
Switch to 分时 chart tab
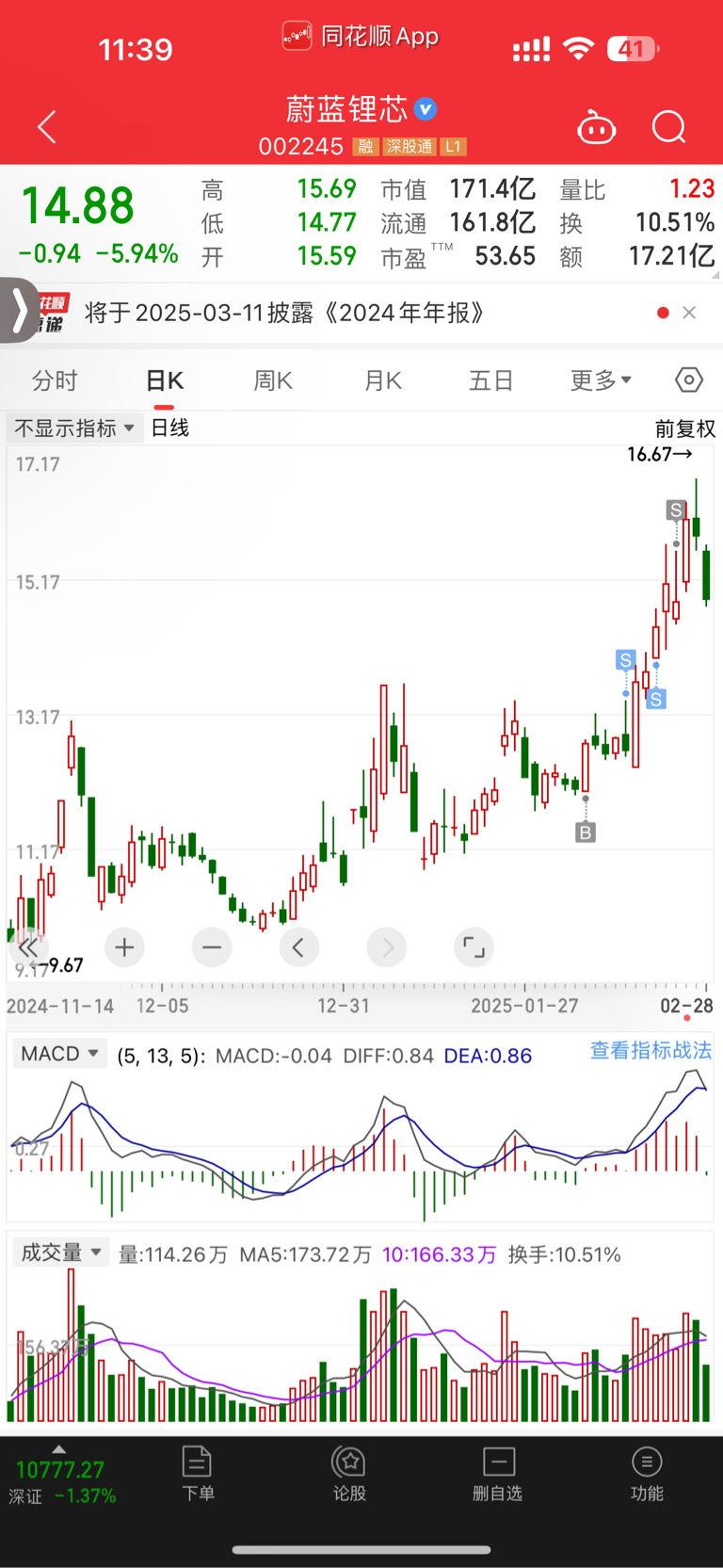click(55, 380)
